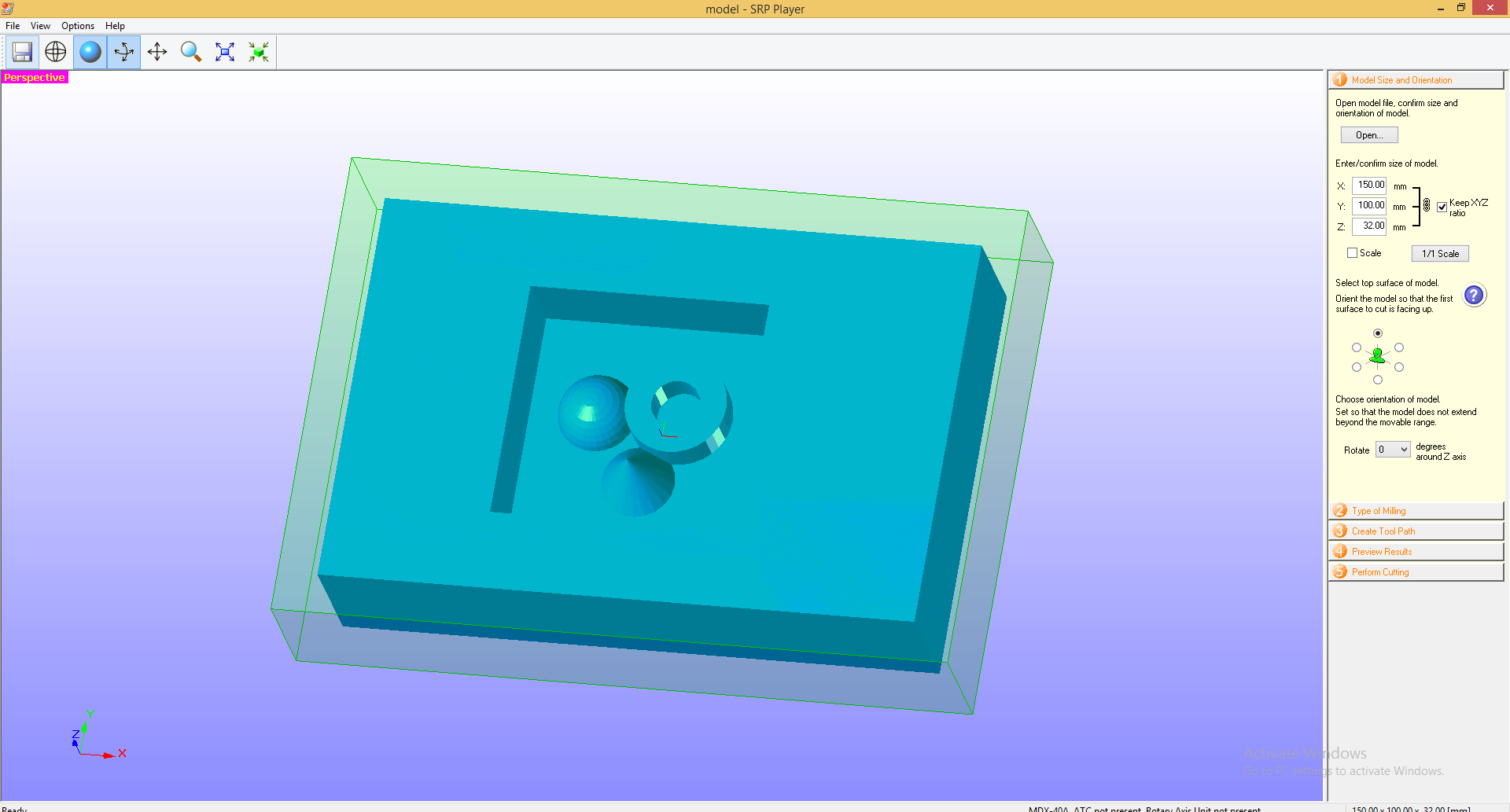Click the Save toolbar icon
Image resolution: width=1510 pixels, height=812 pixels.
tap(23, 52)
